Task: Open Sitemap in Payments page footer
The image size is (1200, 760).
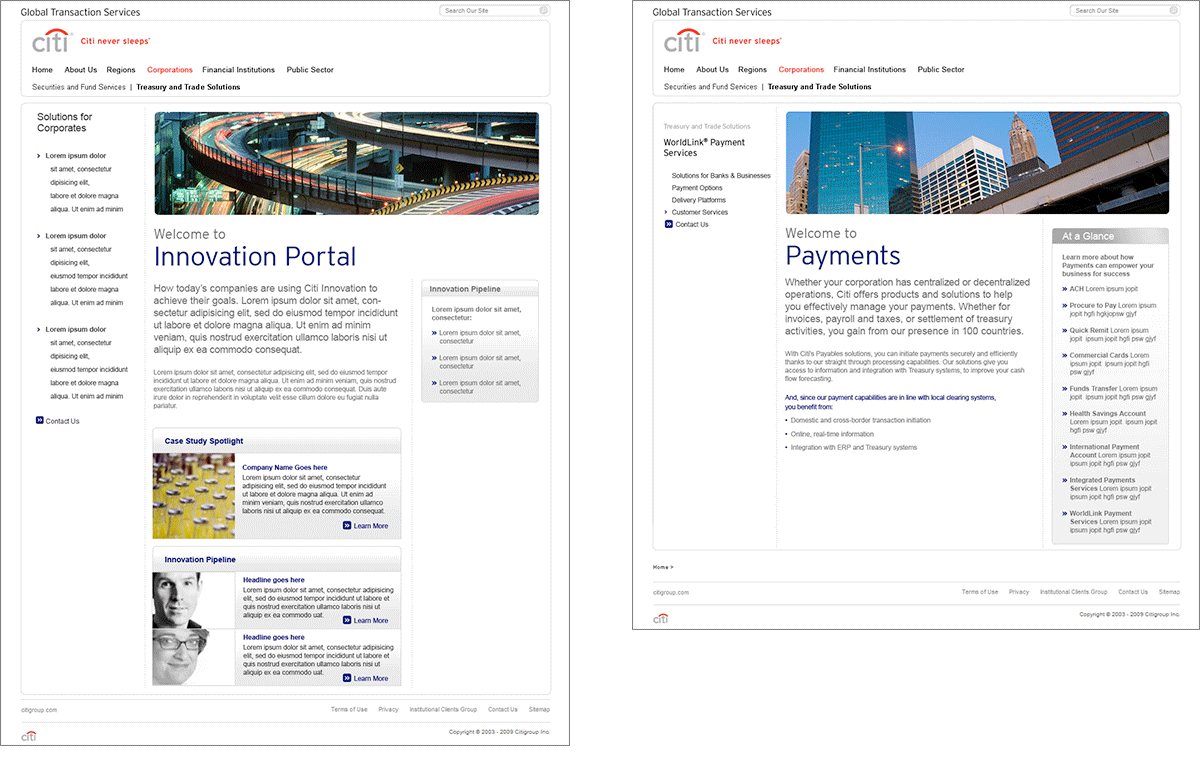Action: pos(1169,592)
